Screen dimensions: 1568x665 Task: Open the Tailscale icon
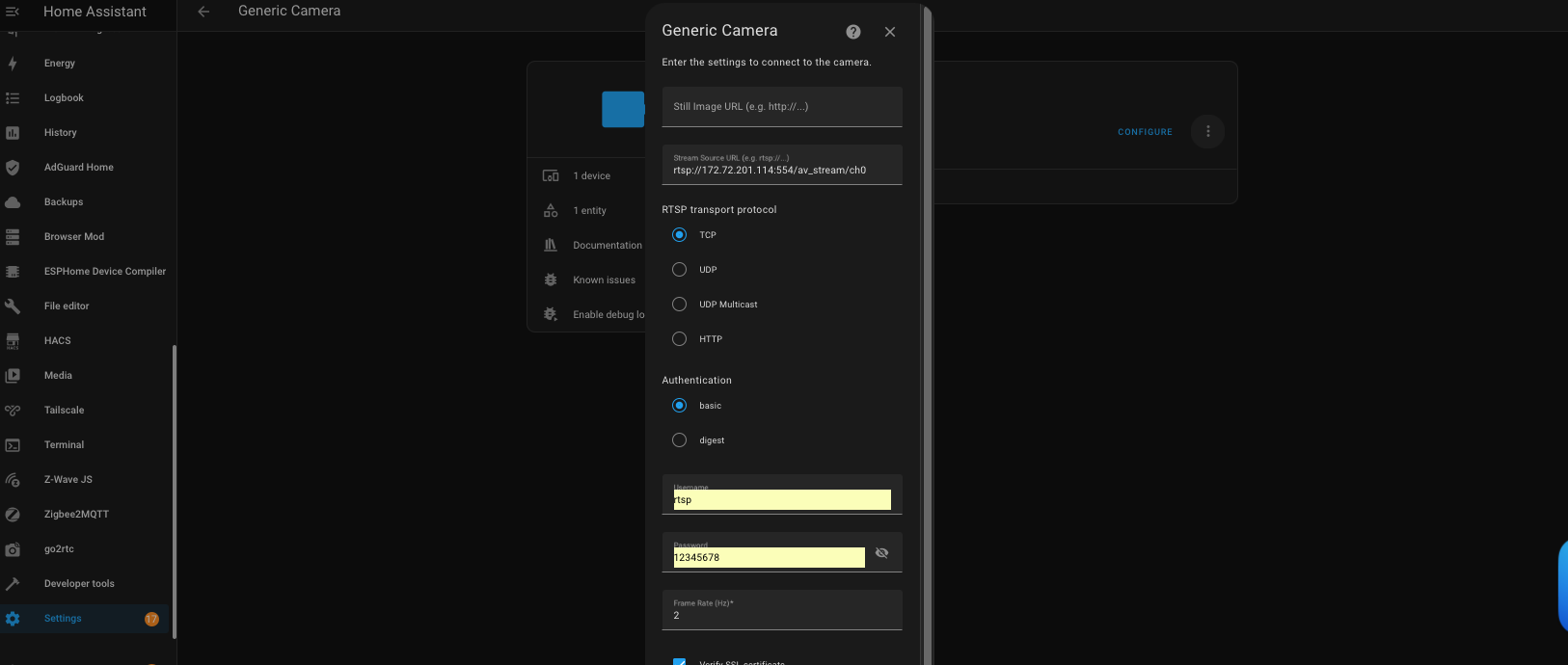(13, 411)
